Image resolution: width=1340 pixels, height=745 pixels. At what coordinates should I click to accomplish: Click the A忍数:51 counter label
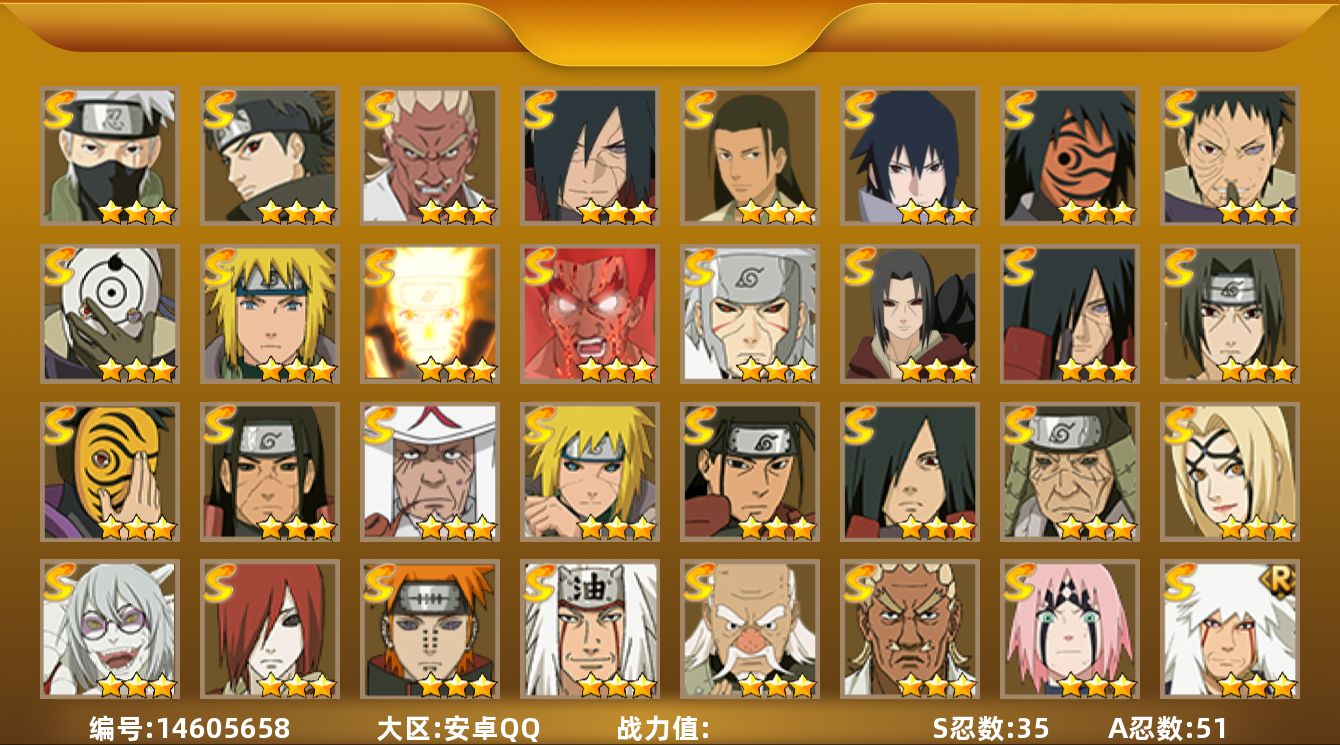1167,728
